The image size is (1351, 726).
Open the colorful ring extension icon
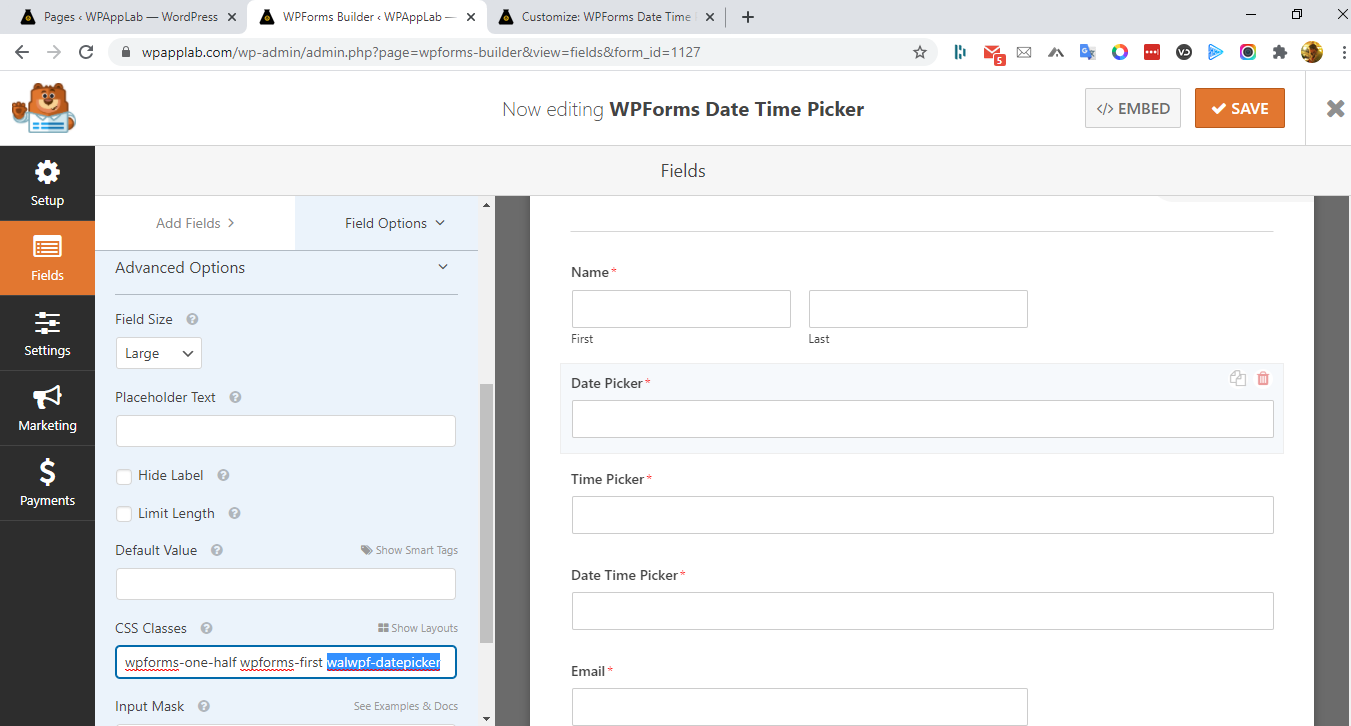[x=1120, y=52]
